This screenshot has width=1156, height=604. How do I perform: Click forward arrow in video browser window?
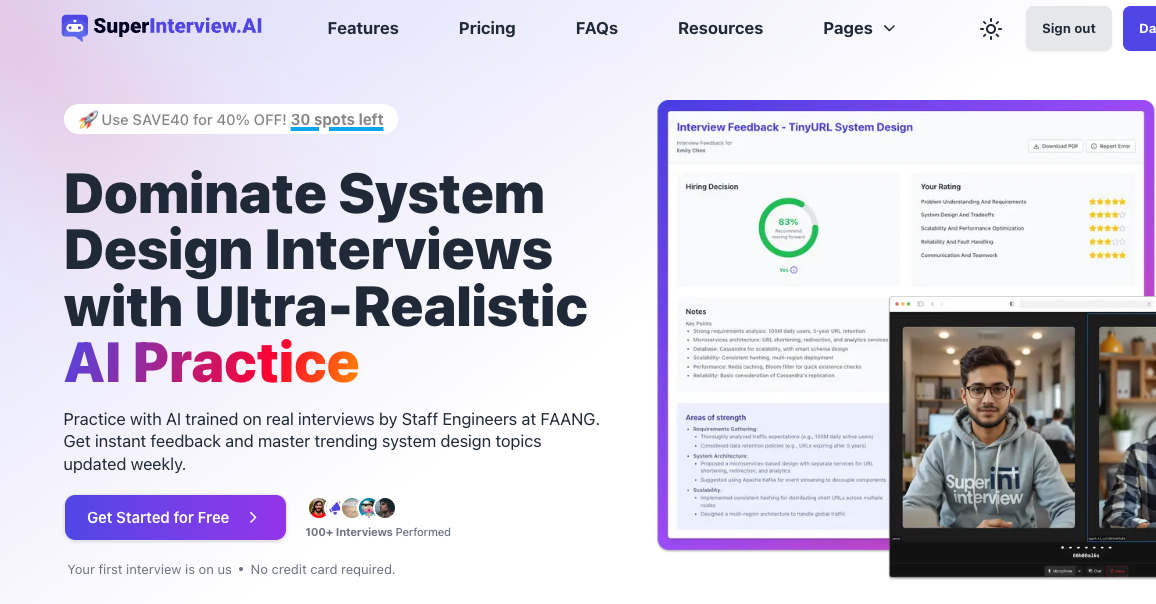(x=941, y=304)
